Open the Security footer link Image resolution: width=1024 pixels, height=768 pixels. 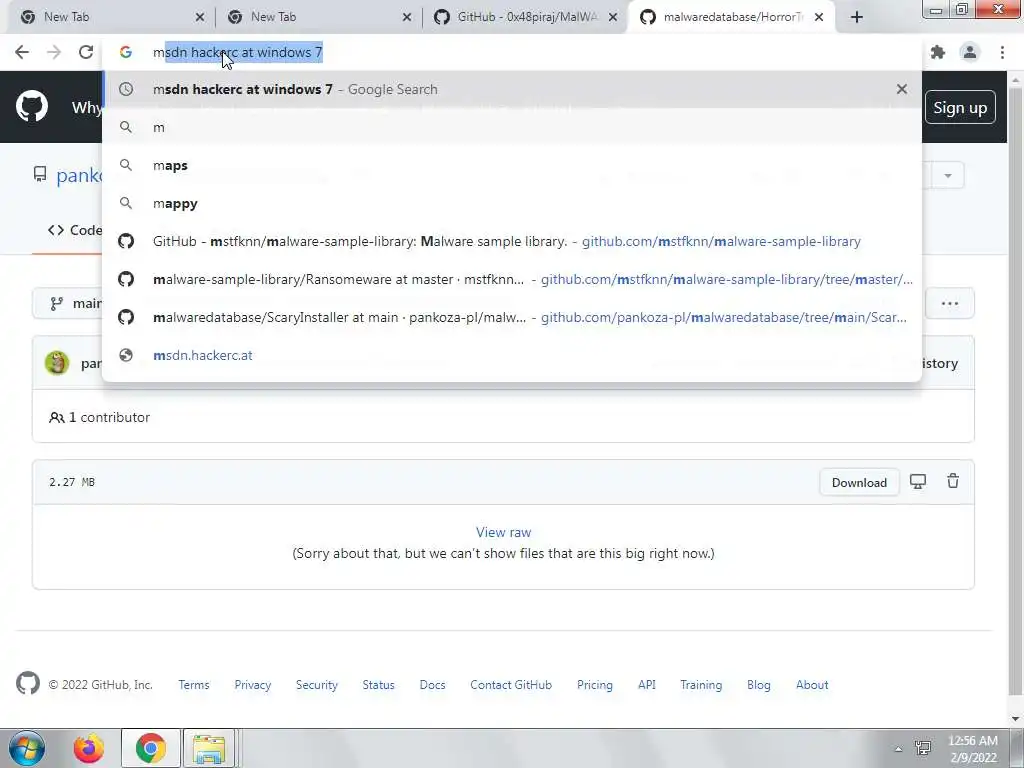coord(317,684)
